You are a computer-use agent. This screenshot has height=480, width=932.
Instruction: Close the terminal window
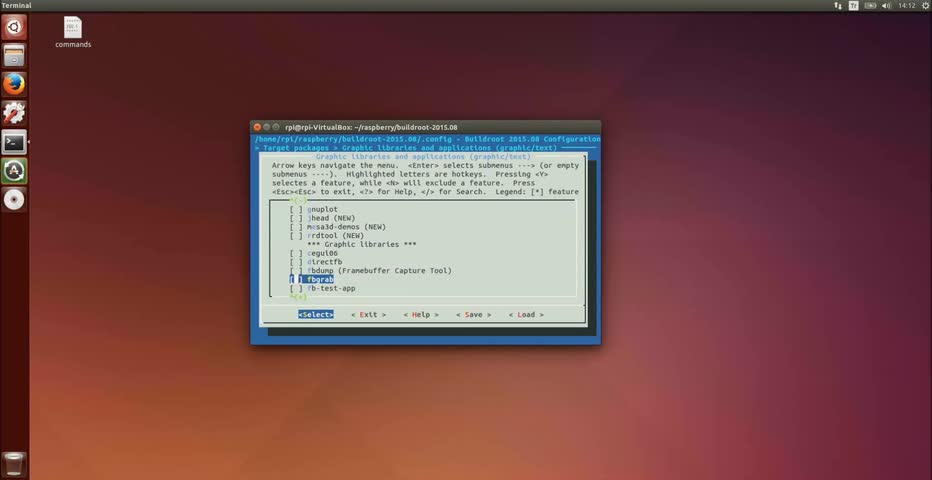(257, 127)
